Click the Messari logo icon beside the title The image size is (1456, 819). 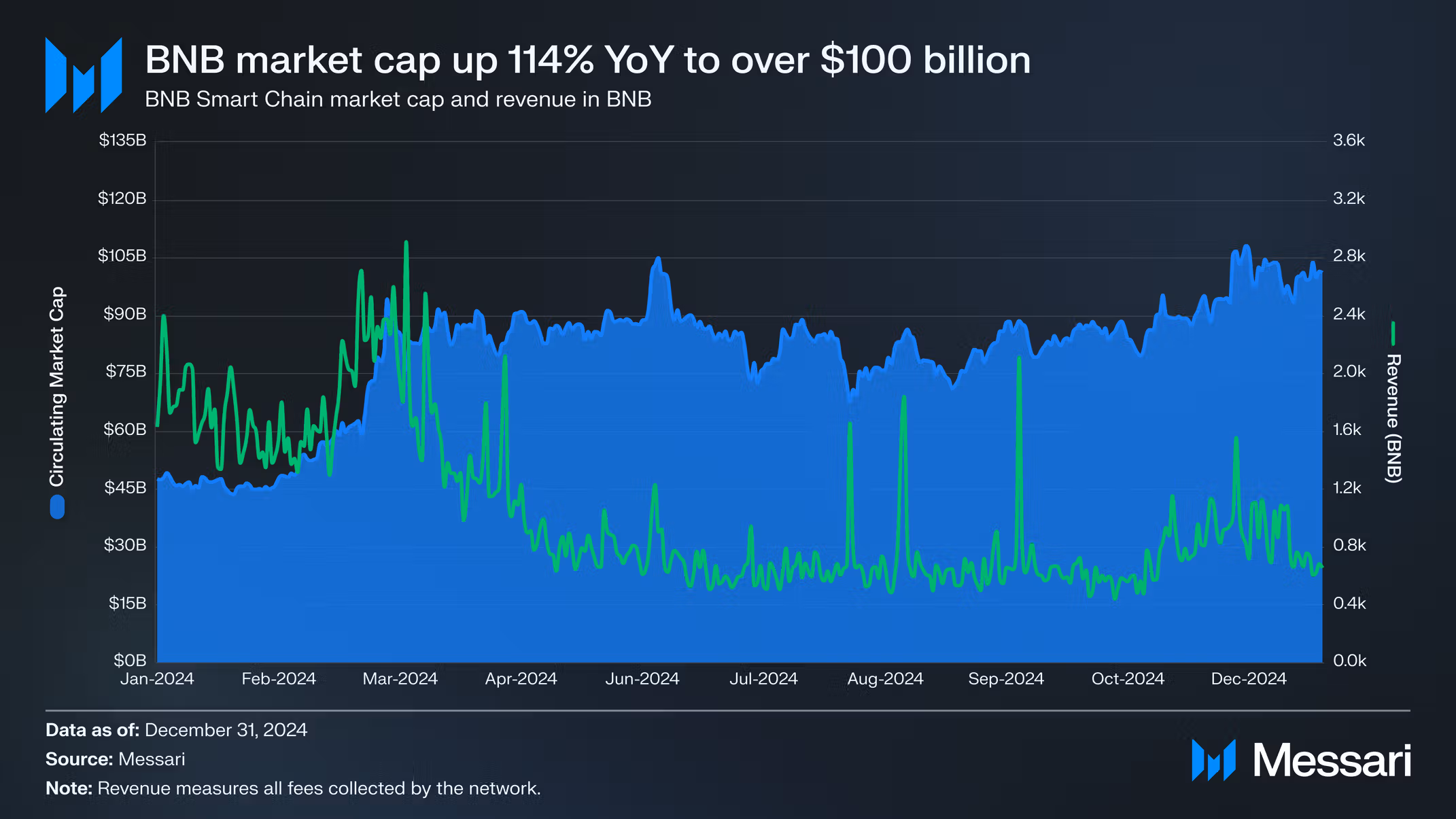click(x=84, y=75)
